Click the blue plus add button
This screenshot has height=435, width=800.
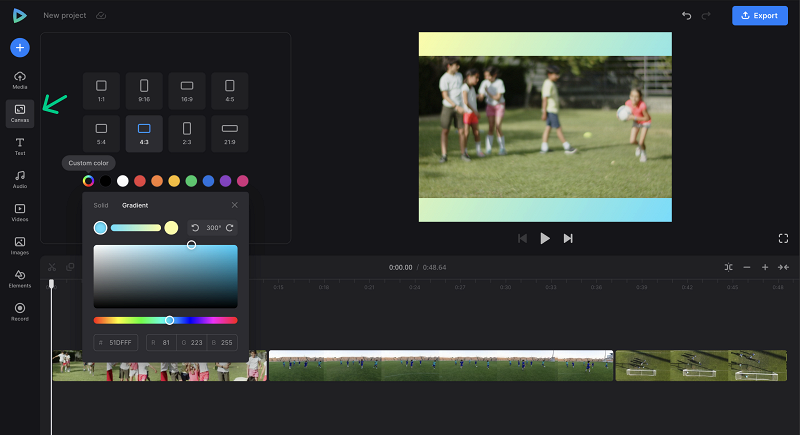click(20, 48)
